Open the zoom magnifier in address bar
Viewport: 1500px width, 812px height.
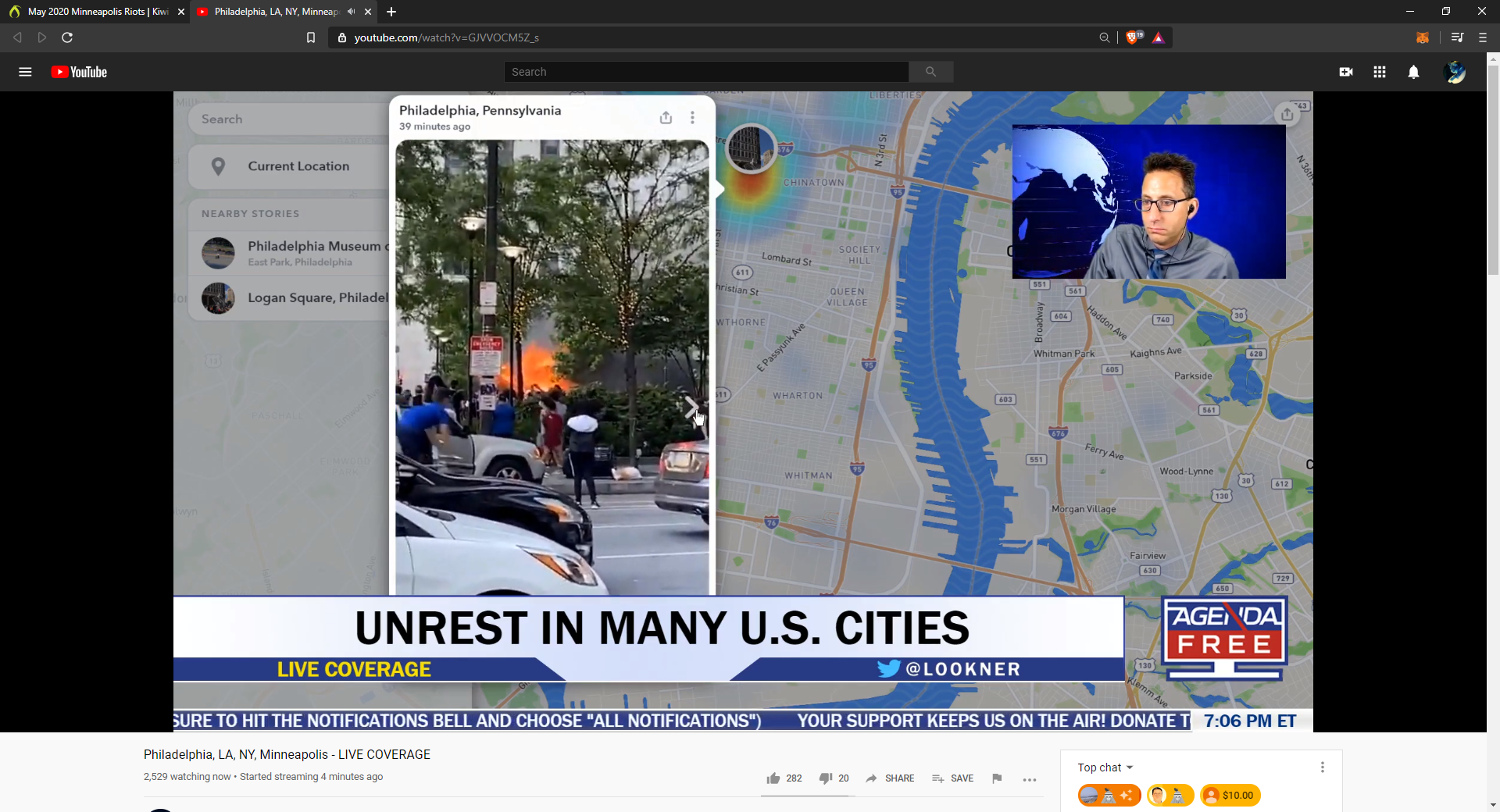pos(1105,37)
